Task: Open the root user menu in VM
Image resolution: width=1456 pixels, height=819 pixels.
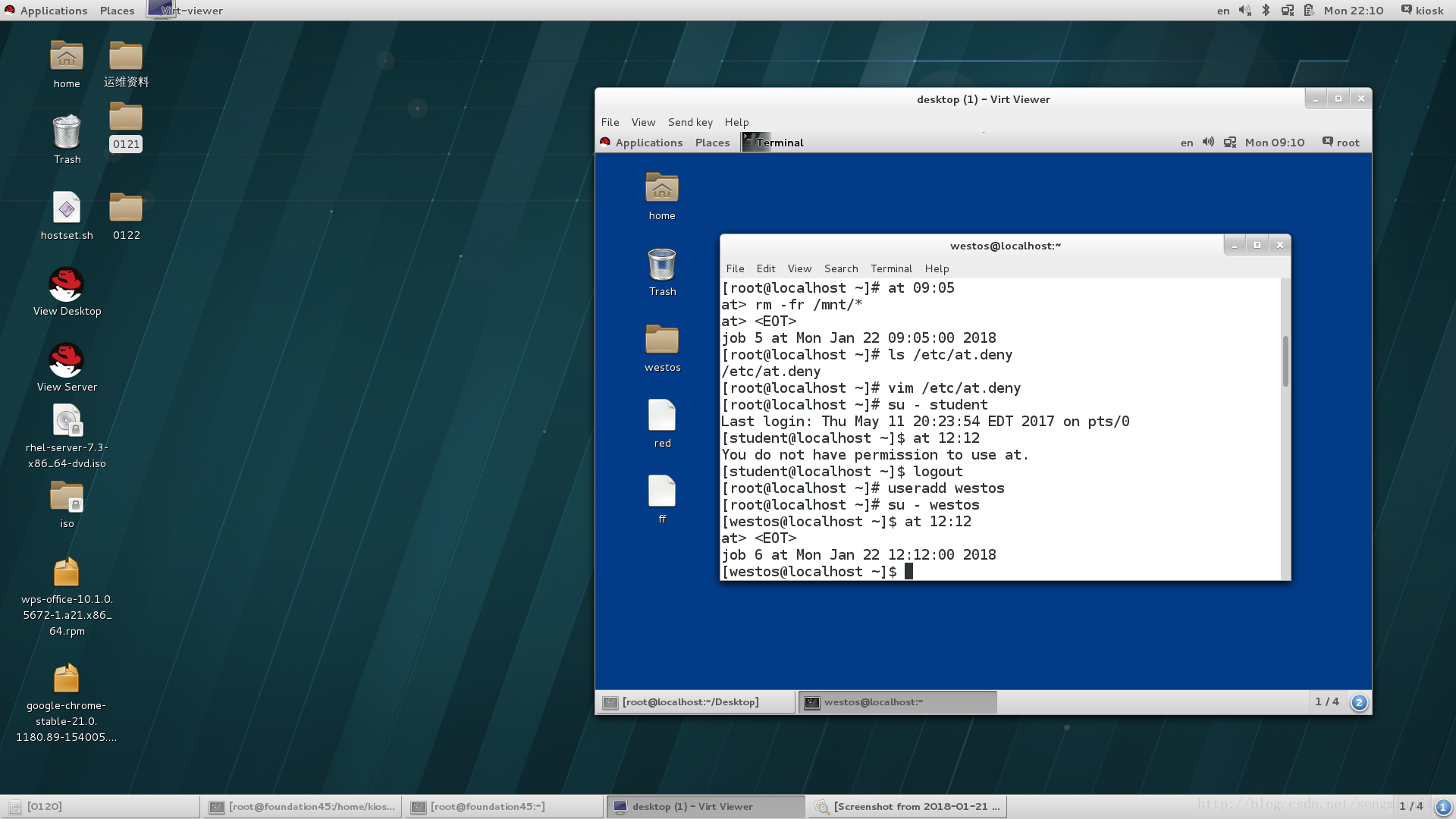Action: [1341, 143]
